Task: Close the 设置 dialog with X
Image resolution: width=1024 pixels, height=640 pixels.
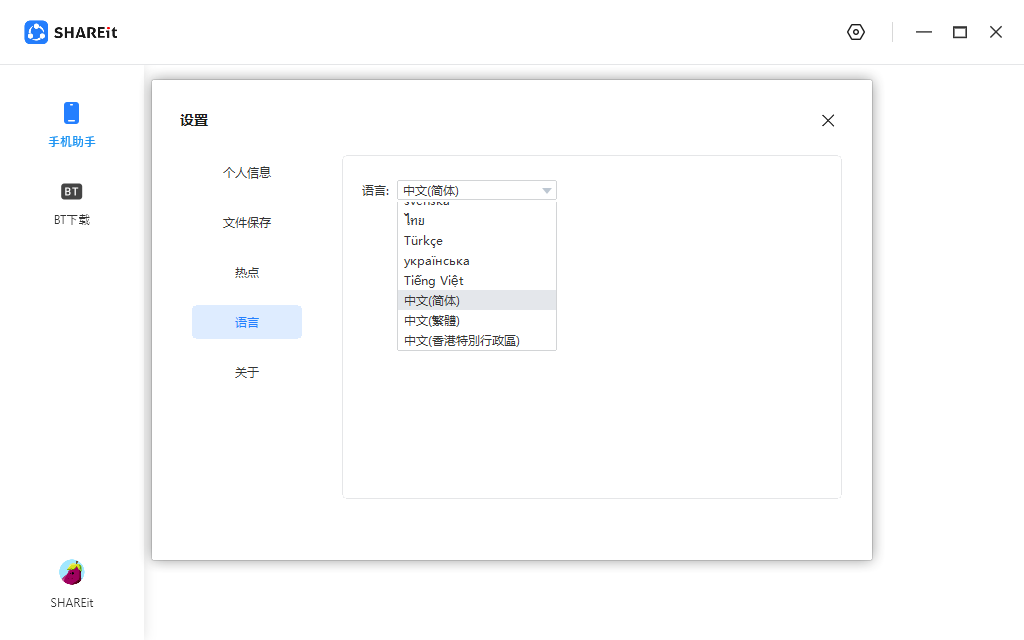Action: tap(828, 120)
